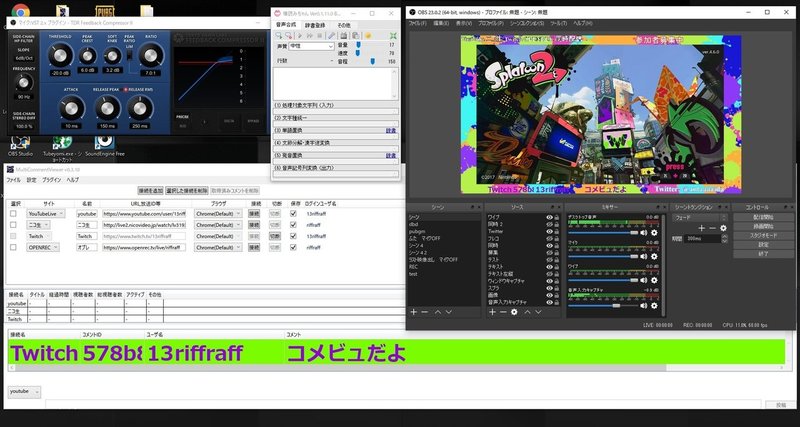
Task: Move scene up in OBS scenes panel
Action: [x=438, y=312]
